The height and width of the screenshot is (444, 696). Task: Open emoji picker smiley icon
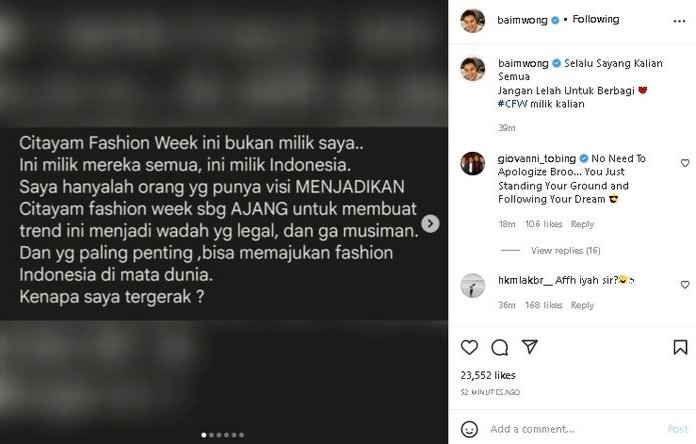469,429
